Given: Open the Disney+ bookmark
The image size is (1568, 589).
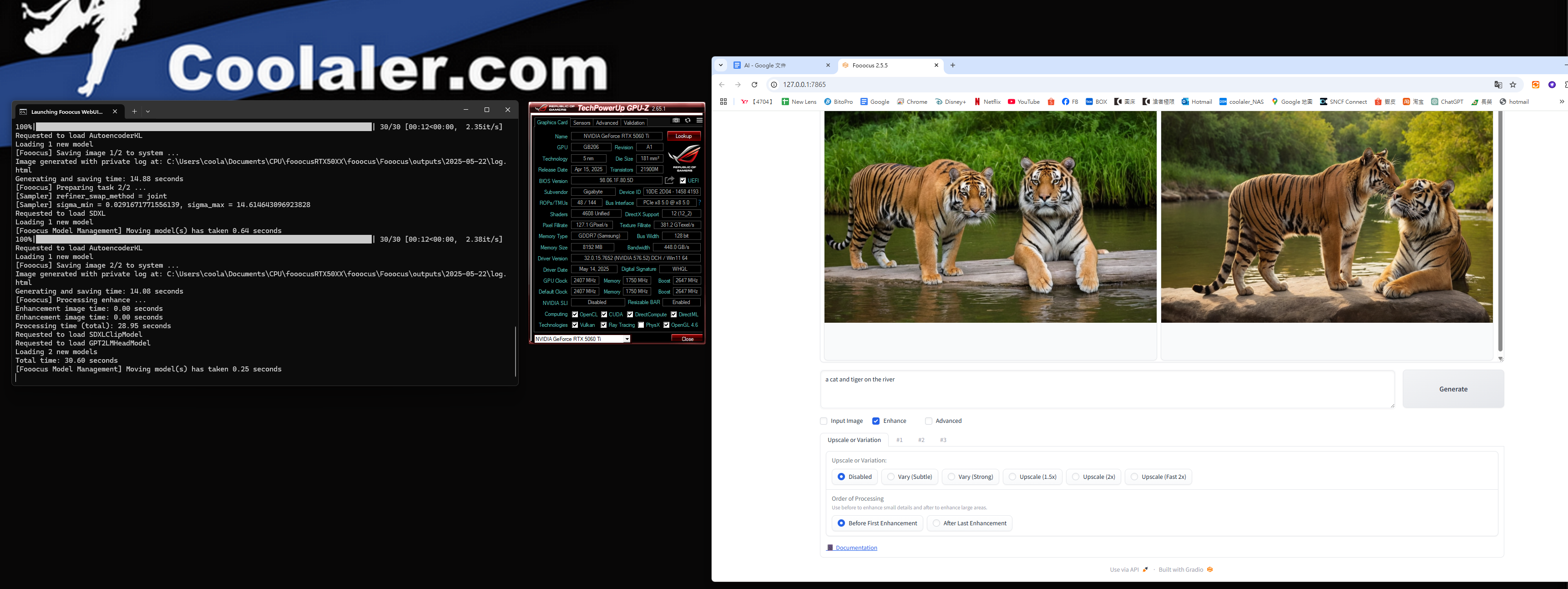Looking at the screenshot, I should tap(950, 102).
